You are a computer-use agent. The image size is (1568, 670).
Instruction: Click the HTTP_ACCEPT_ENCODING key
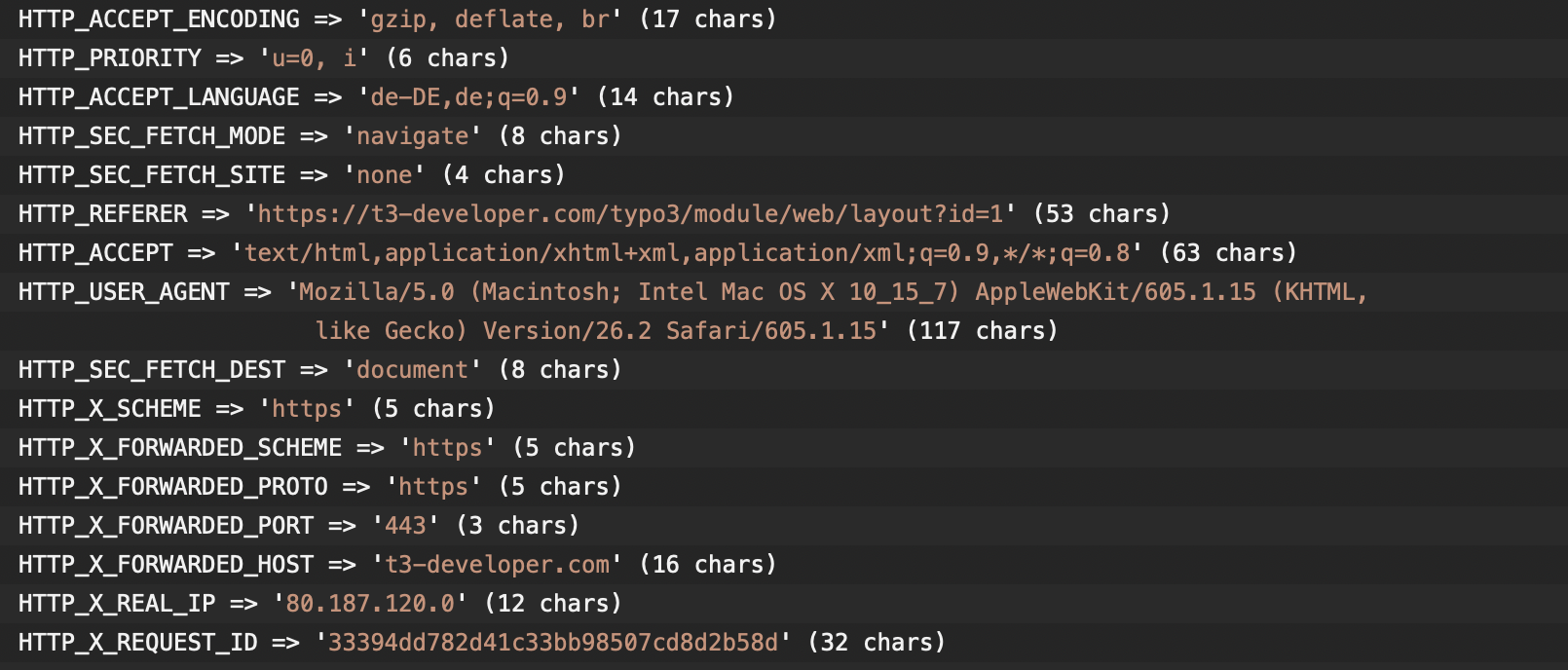point(159,19)
